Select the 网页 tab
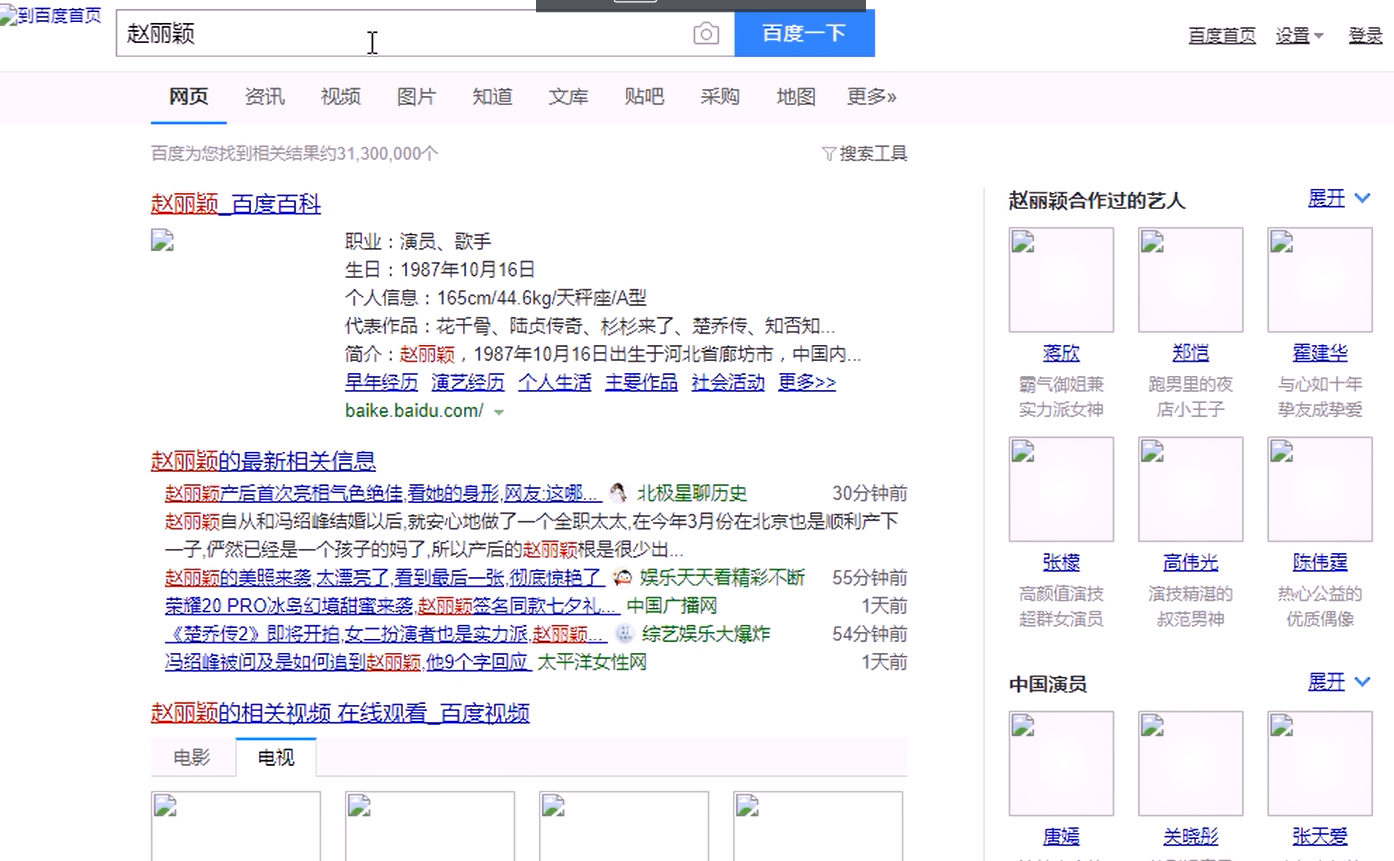Image resolution: width=1394 pixels, height=861 pixels. [189, 97]
